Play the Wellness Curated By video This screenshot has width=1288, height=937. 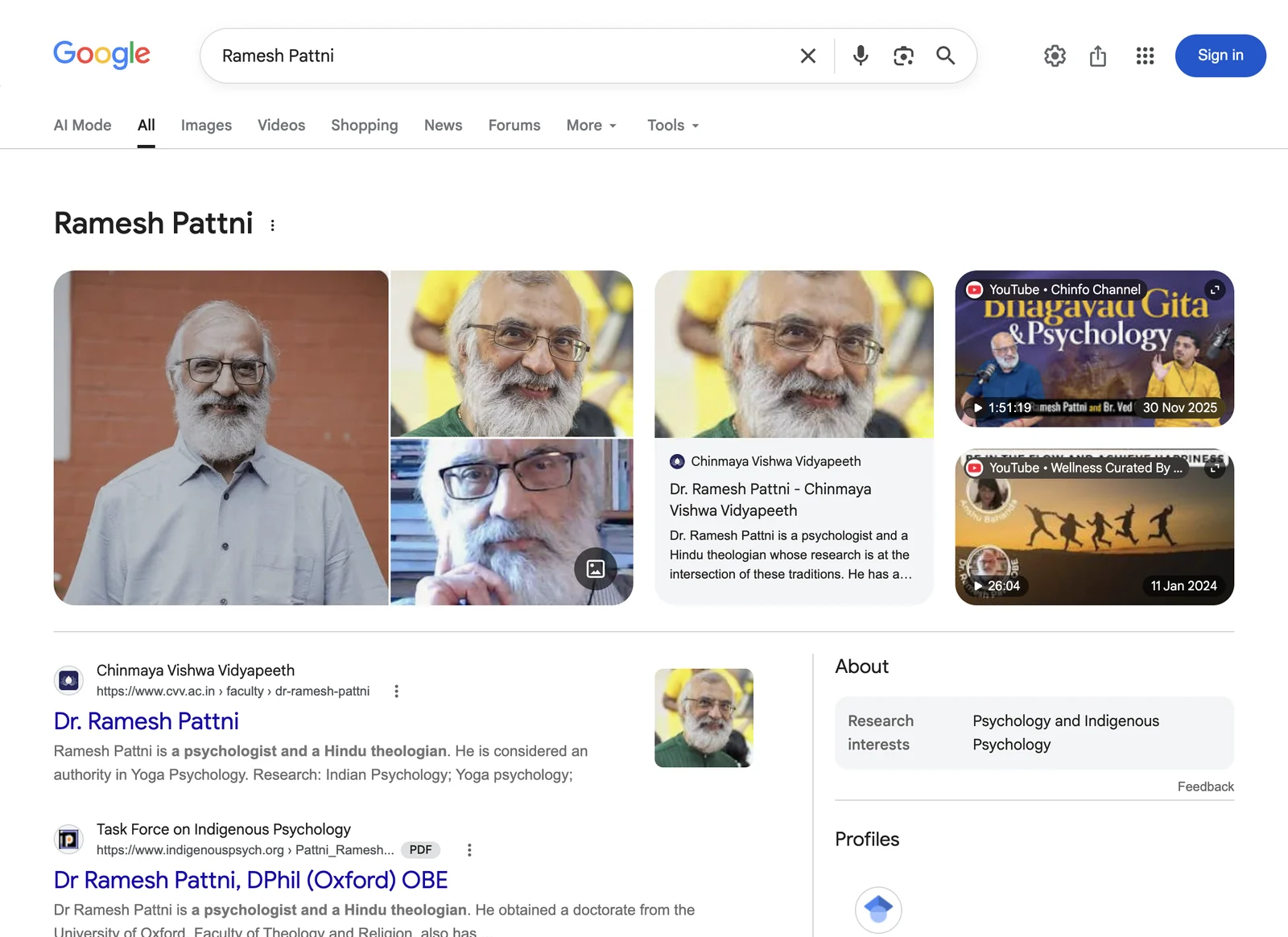click(1094, 527)
